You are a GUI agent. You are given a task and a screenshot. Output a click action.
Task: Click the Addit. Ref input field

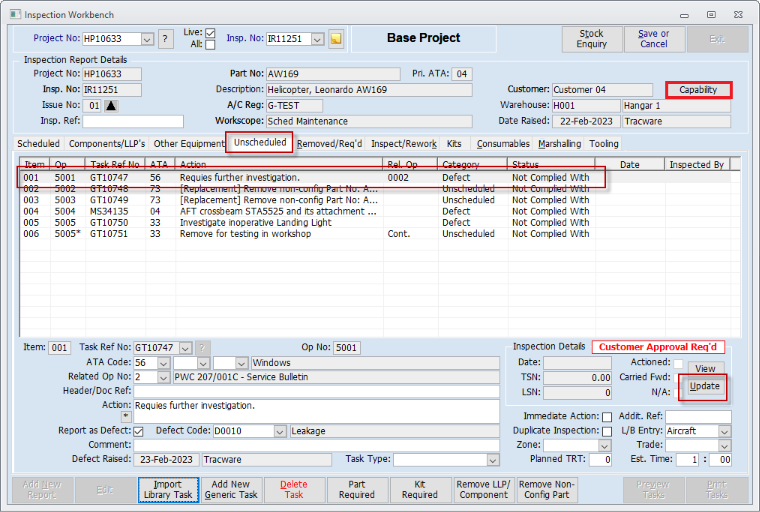pos(698,417)
